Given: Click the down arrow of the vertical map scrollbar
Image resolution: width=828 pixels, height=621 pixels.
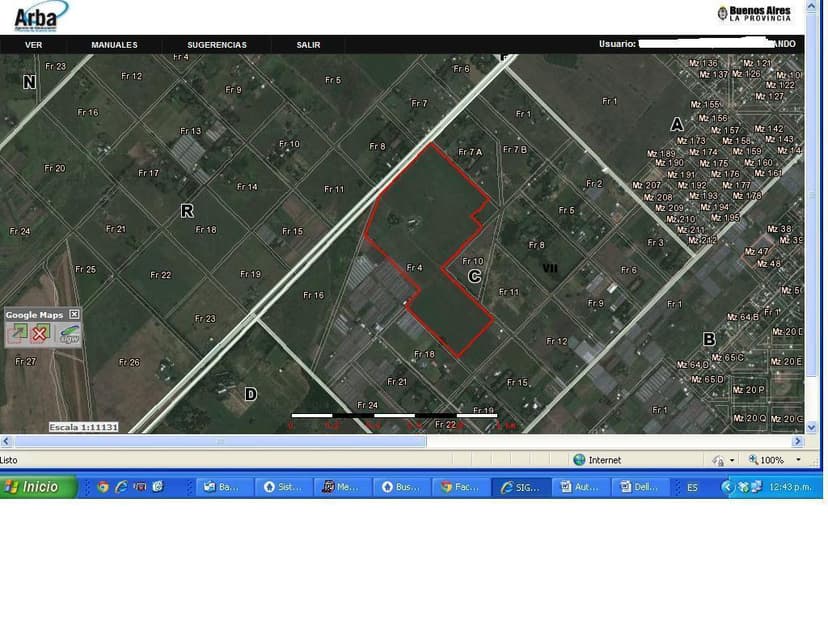Looking at the screenshot, I should coord(811,426).
